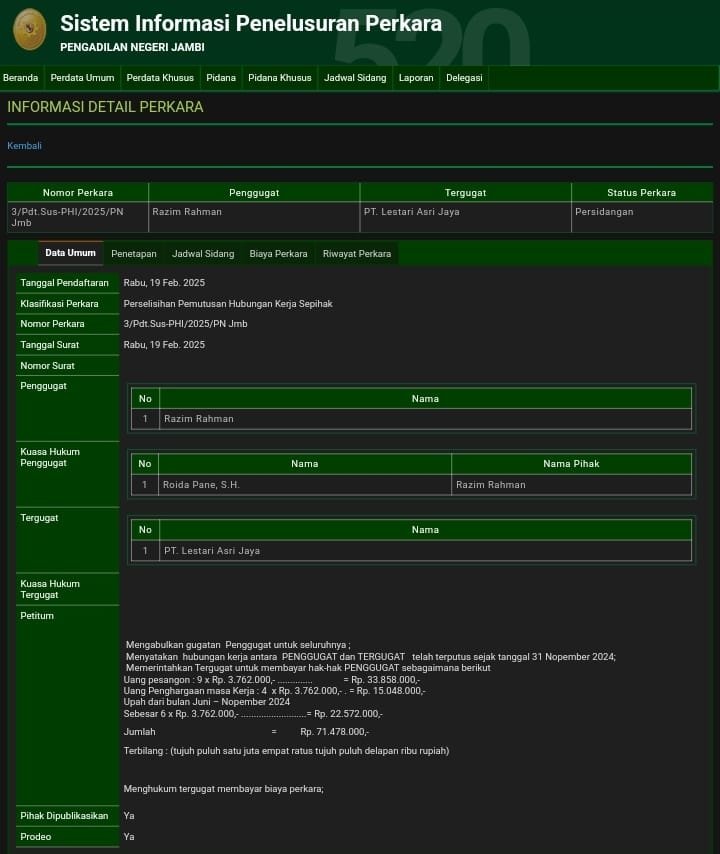This screenshot has height=854, width=720.
Task: Open the Beranda menu item
Action: tap(21, 78)
